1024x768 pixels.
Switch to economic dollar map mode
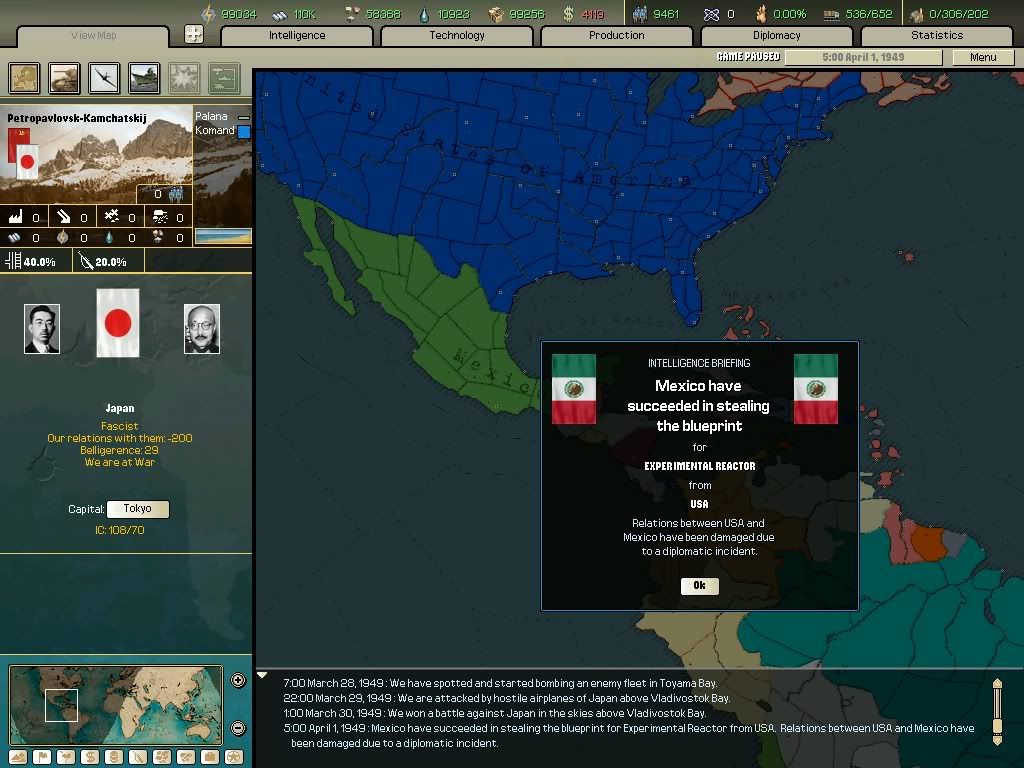click(90, 757)
